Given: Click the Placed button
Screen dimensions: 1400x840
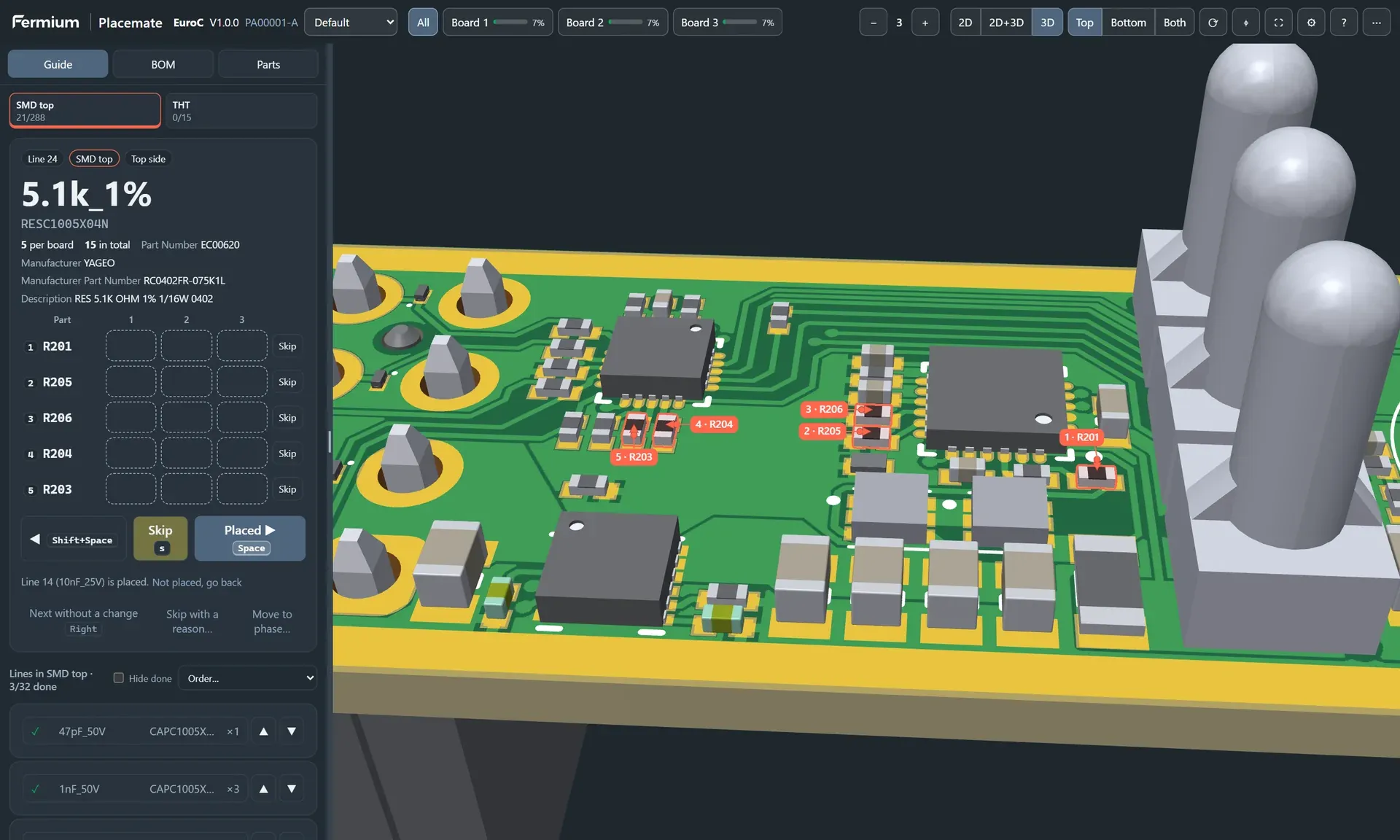Looking at the screenshot, I should coord(250,539).
